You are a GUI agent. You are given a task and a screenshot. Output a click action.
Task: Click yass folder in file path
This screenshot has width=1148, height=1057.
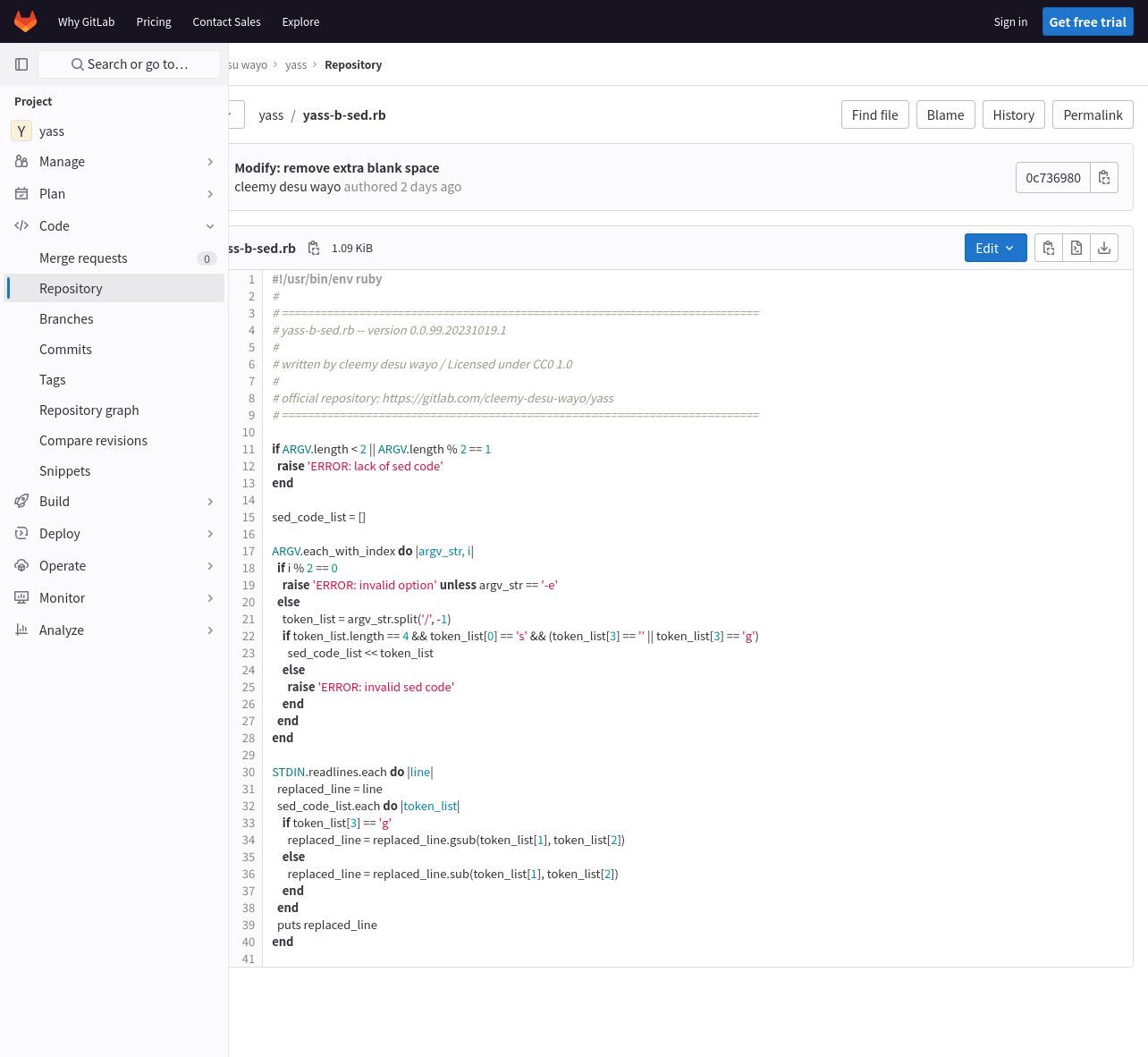tap(271, 114)
